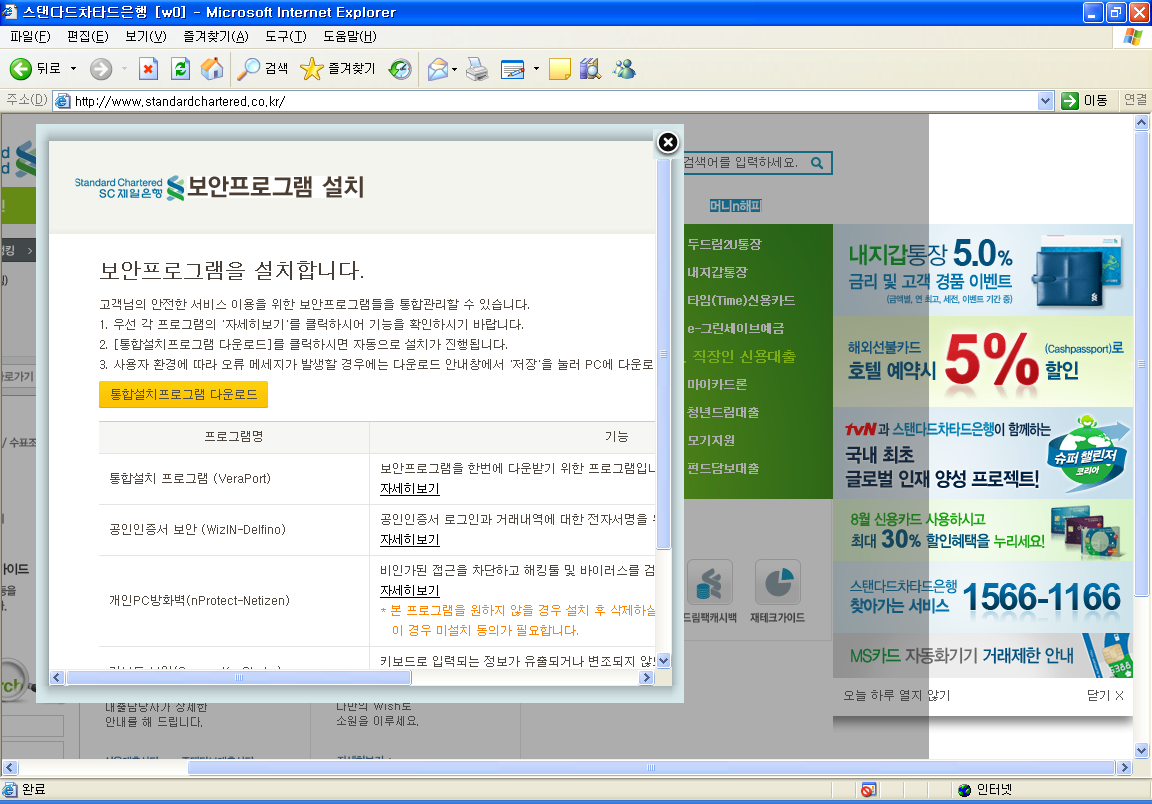Click popup horizontal scrollbar right arrow
Viewport: 1152px width, 804px height.
click(x=647, y=678)
